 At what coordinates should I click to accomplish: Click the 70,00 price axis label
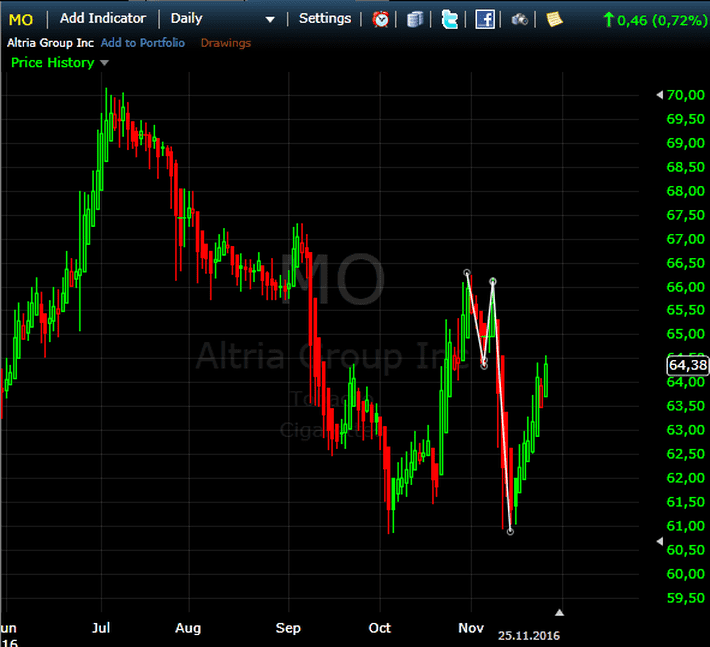point(686,95)
